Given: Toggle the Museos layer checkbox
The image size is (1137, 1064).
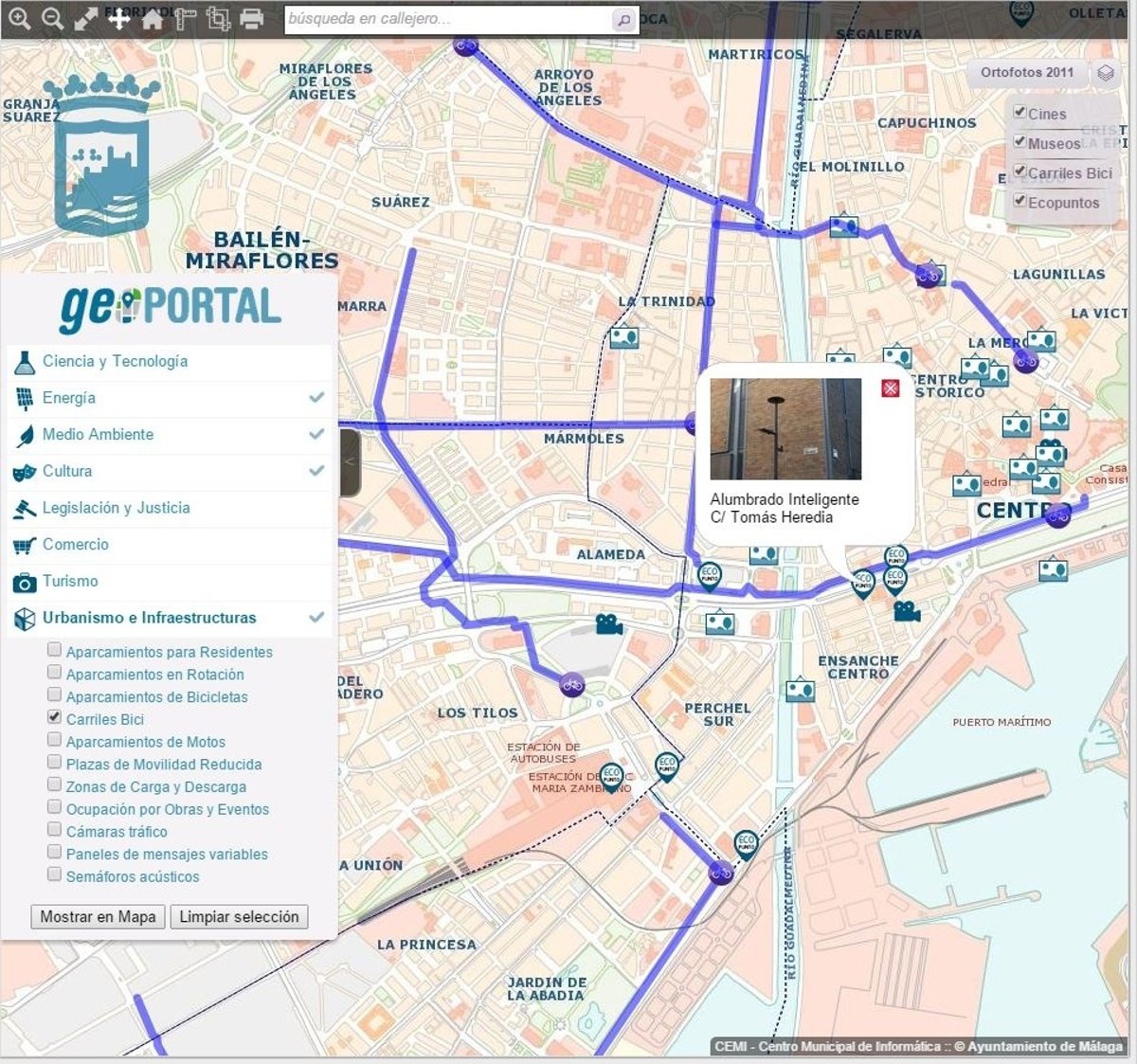Looking at the screenshot, I should [1020, 142].
